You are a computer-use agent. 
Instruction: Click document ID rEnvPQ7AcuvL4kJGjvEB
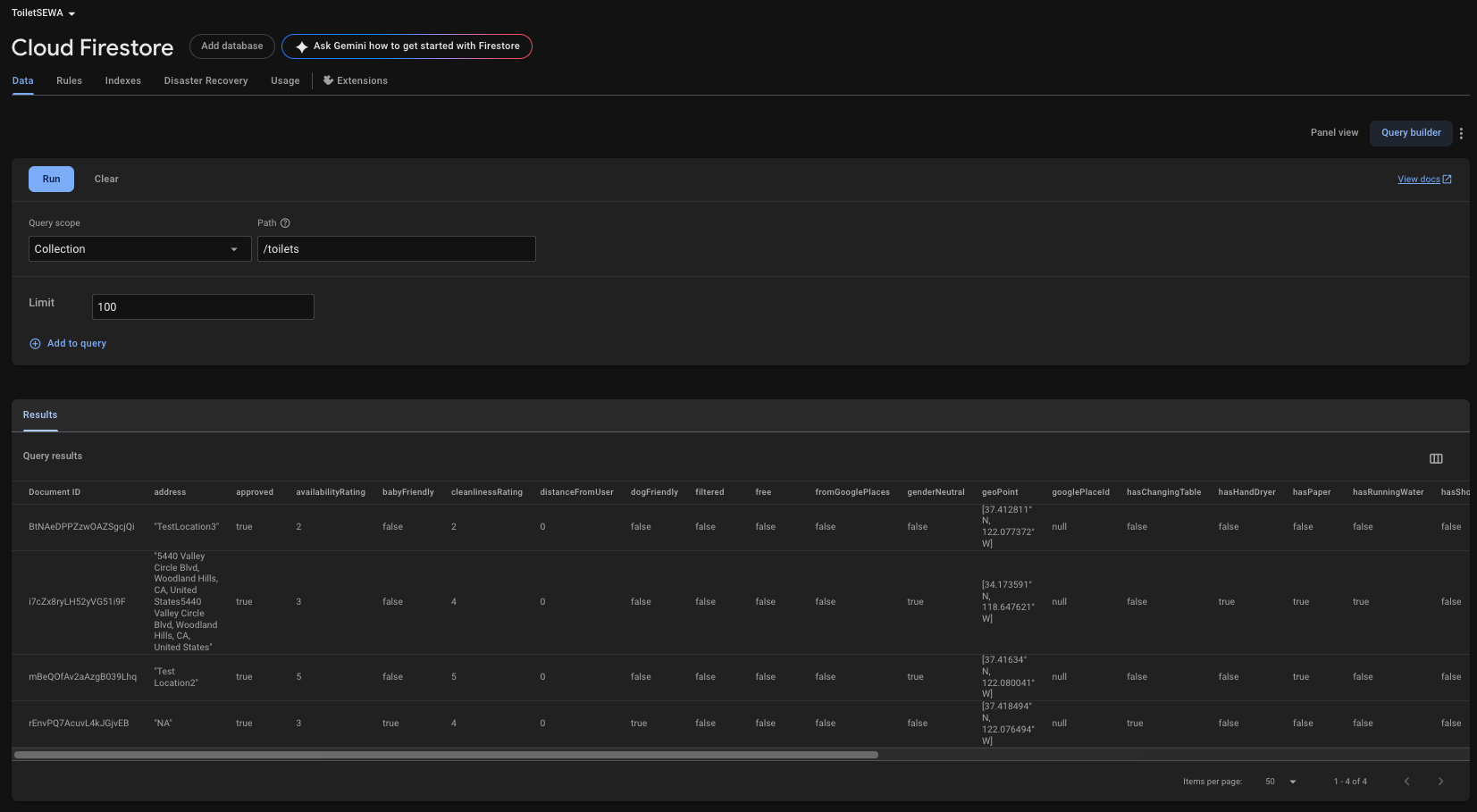pyautogui.click(x=79, y=724)
